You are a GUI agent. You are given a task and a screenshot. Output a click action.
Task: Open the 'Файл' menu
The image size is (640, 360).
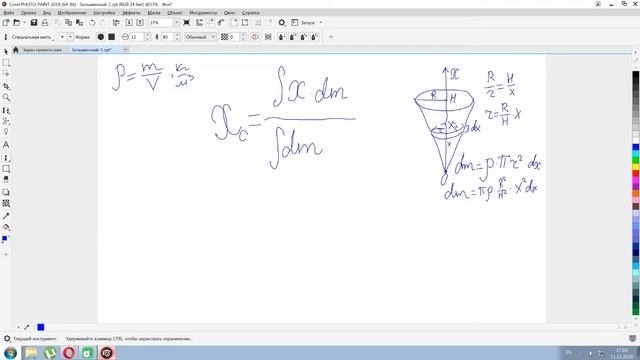[9, 13]
